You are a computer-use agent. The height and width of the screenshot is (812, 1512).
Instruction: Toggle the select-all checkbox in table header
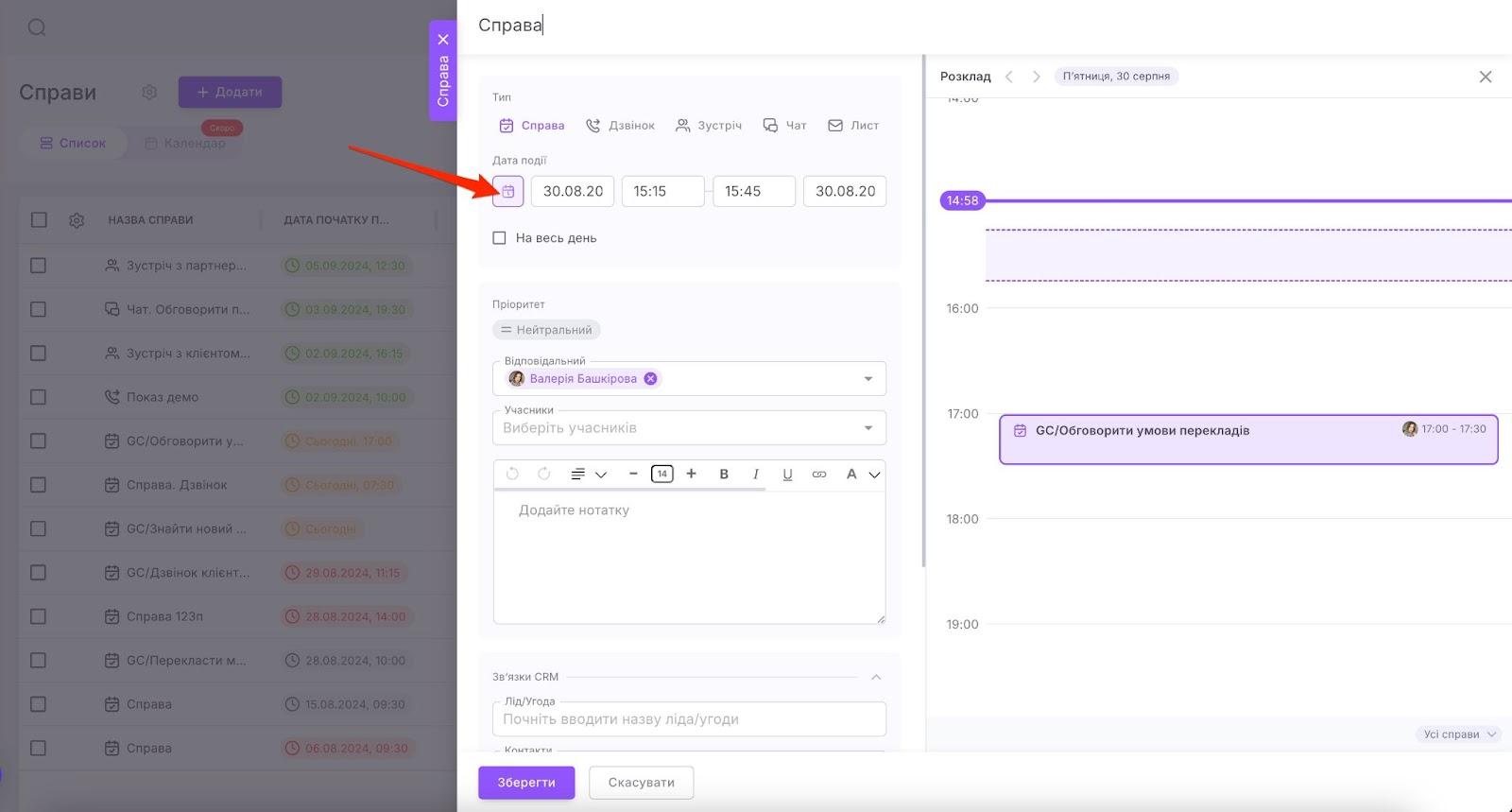(39, 220)
